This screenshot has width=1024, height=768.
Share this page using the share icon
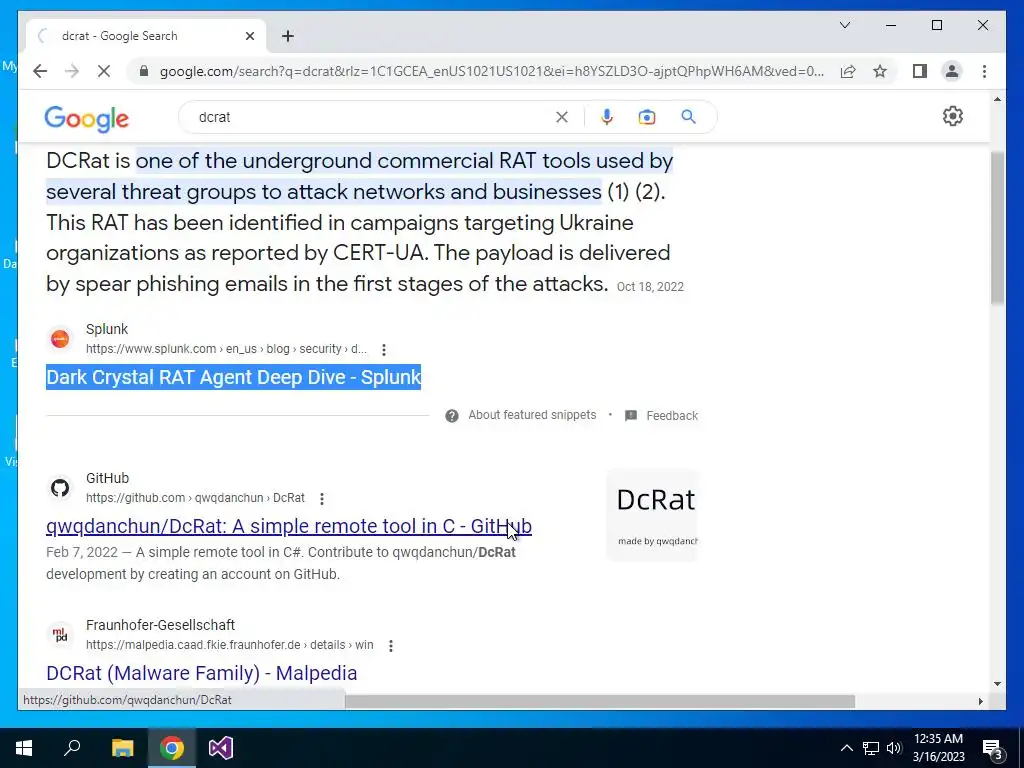pyautogui.click(x=848, y=71)
